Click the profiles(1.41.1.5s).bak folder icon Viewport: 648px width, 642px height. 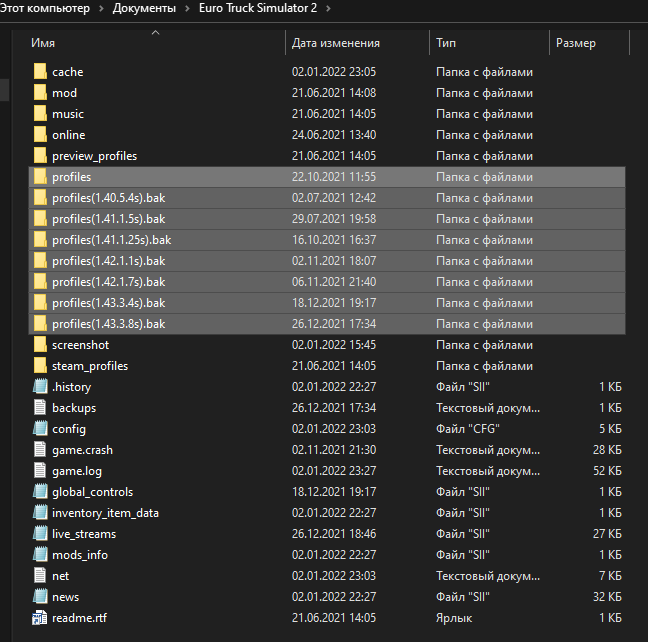(40, 219)
